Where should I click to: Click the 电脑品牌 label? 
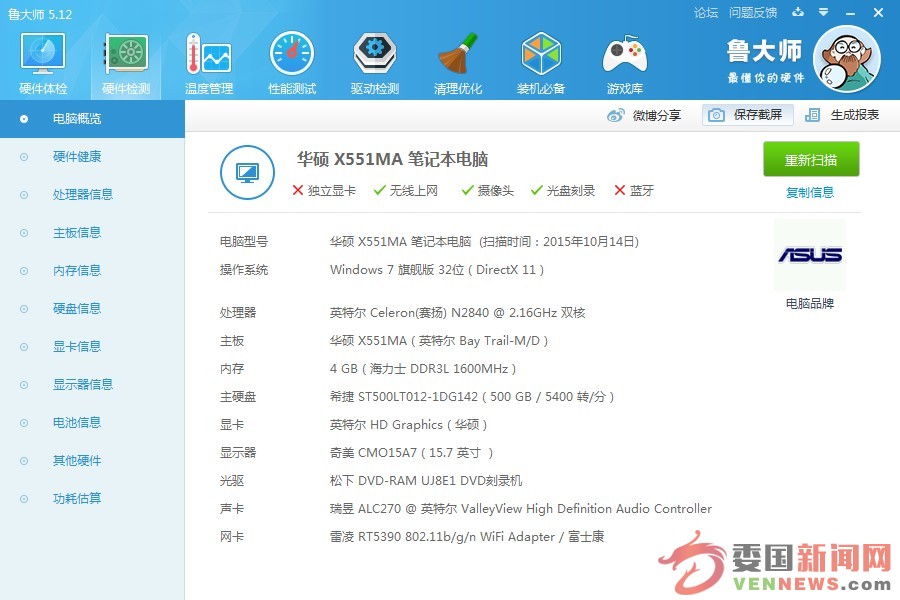tap(809, 304)
